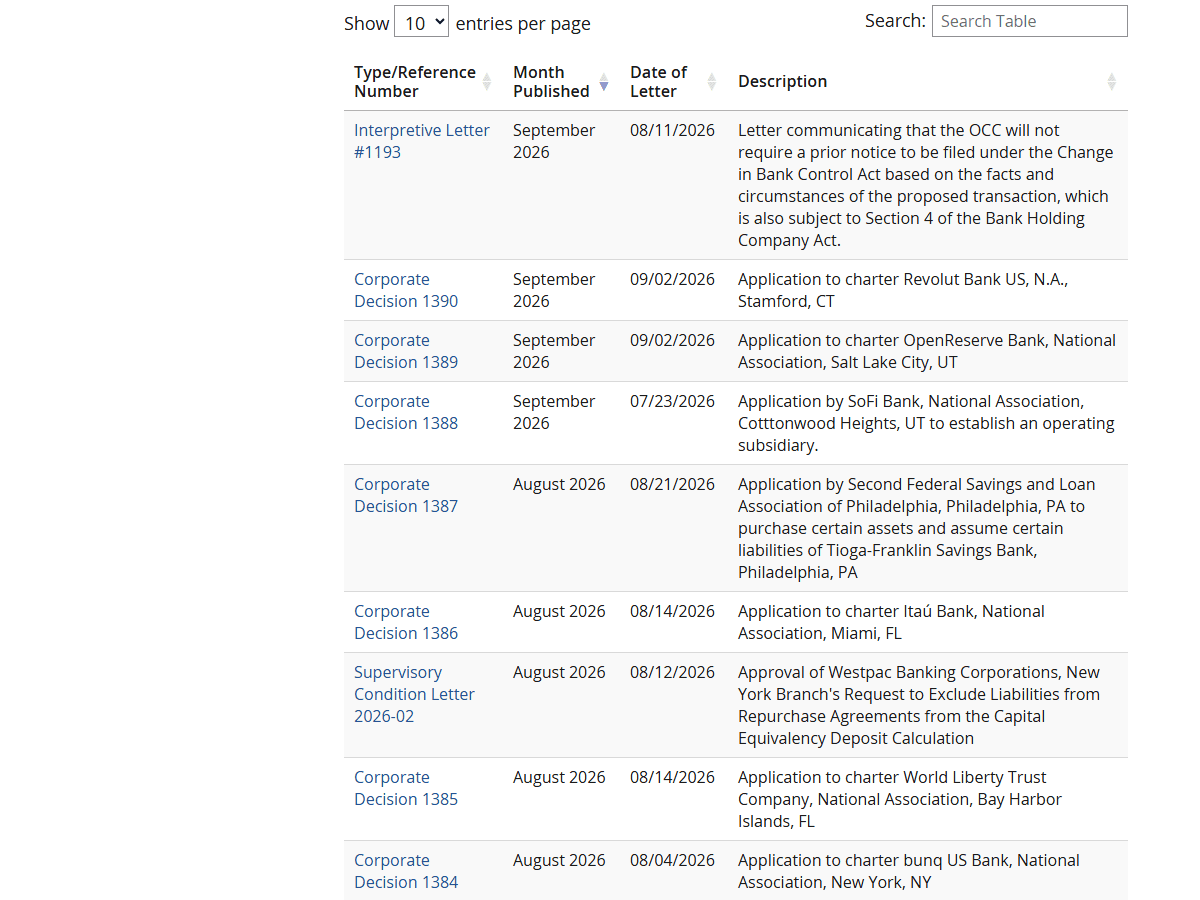Sort by Date of Letter column arrows

712,82
